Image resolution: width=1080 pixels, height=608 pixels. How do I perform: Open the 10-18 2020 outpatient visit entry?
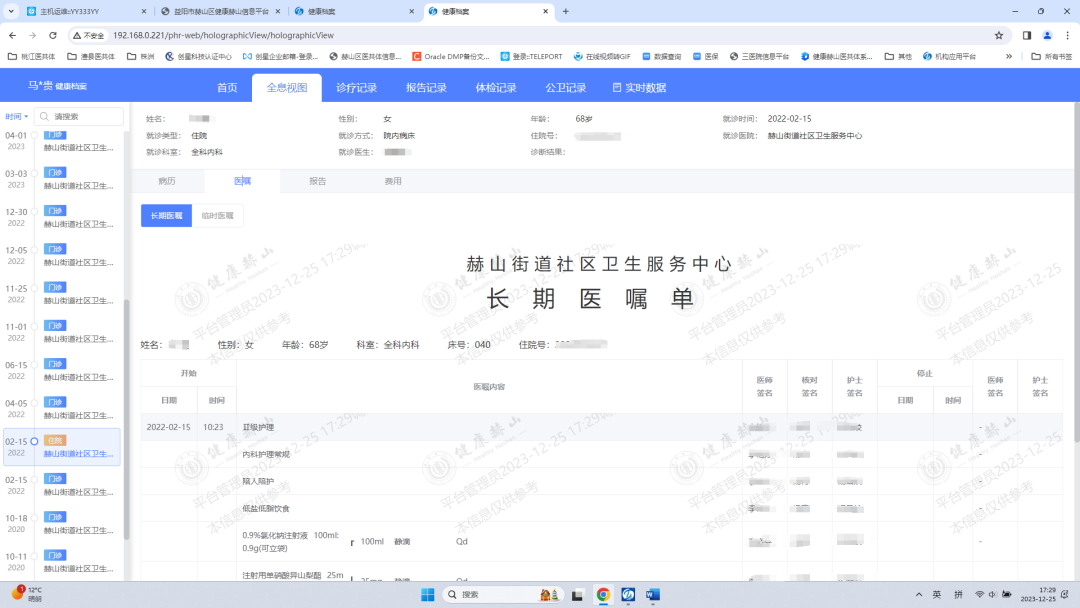click(x=63, y=523)
